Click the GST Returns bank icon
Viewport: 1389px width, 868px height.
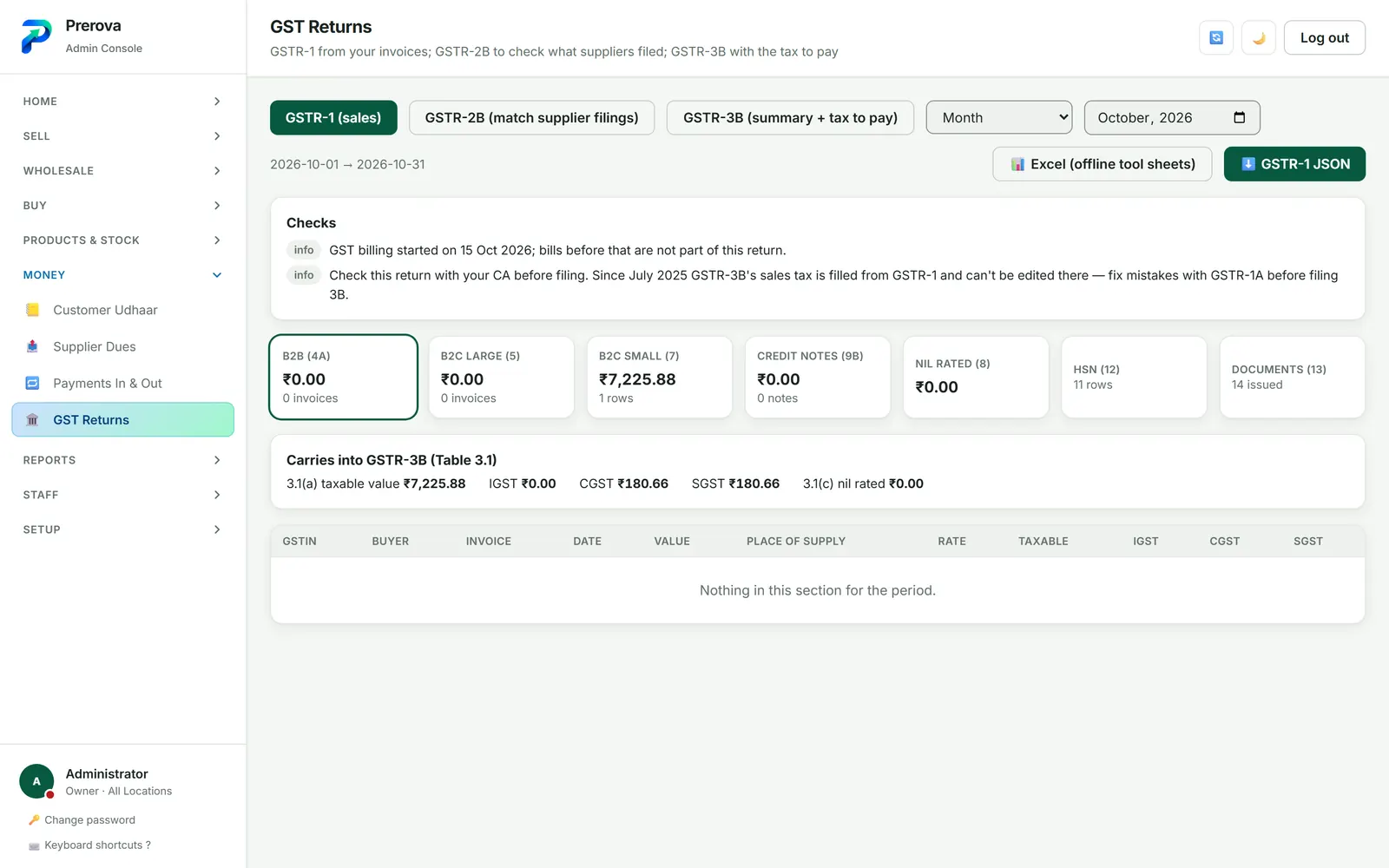[32, 419]
